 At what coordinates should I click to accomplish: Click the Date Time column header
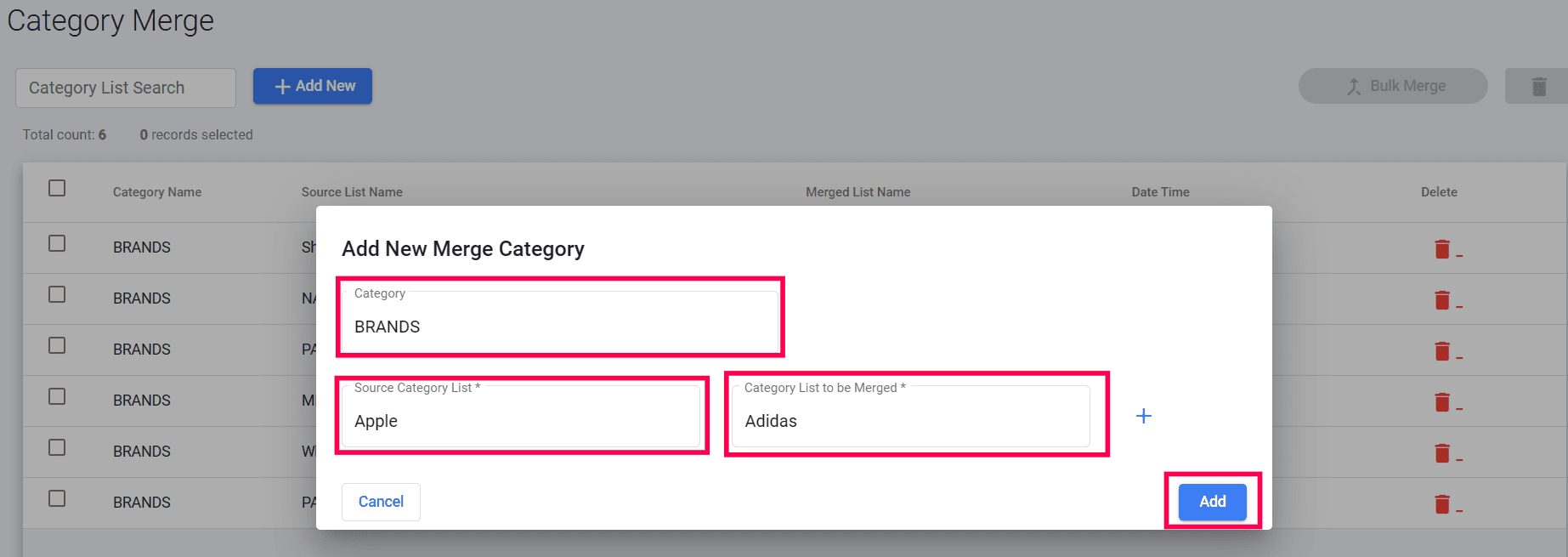[x=1160, y=192]
